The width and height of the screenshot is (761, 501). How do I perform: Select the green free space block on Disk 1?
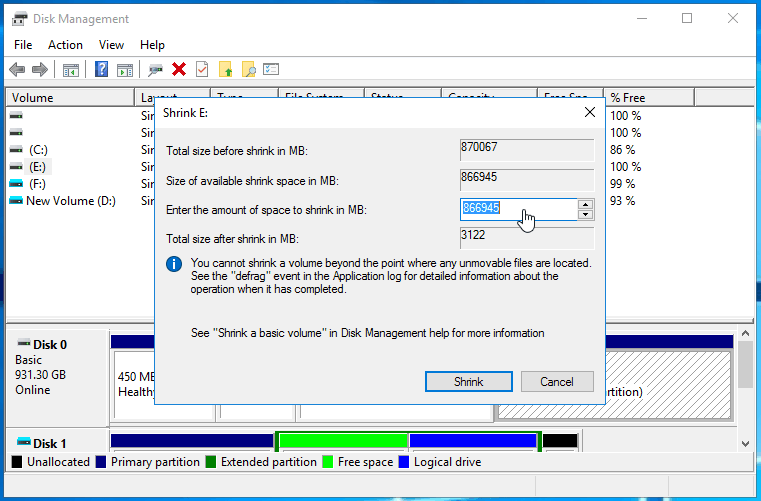point(343,441)
